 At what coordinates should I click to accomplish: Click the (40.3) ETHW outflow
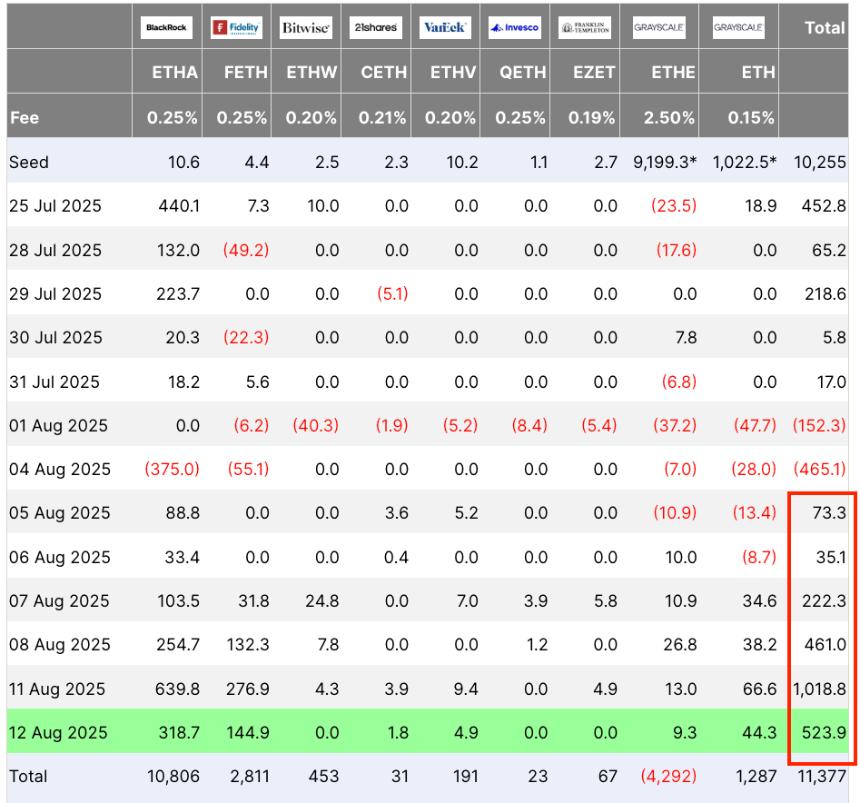click(x=315, y=426)
